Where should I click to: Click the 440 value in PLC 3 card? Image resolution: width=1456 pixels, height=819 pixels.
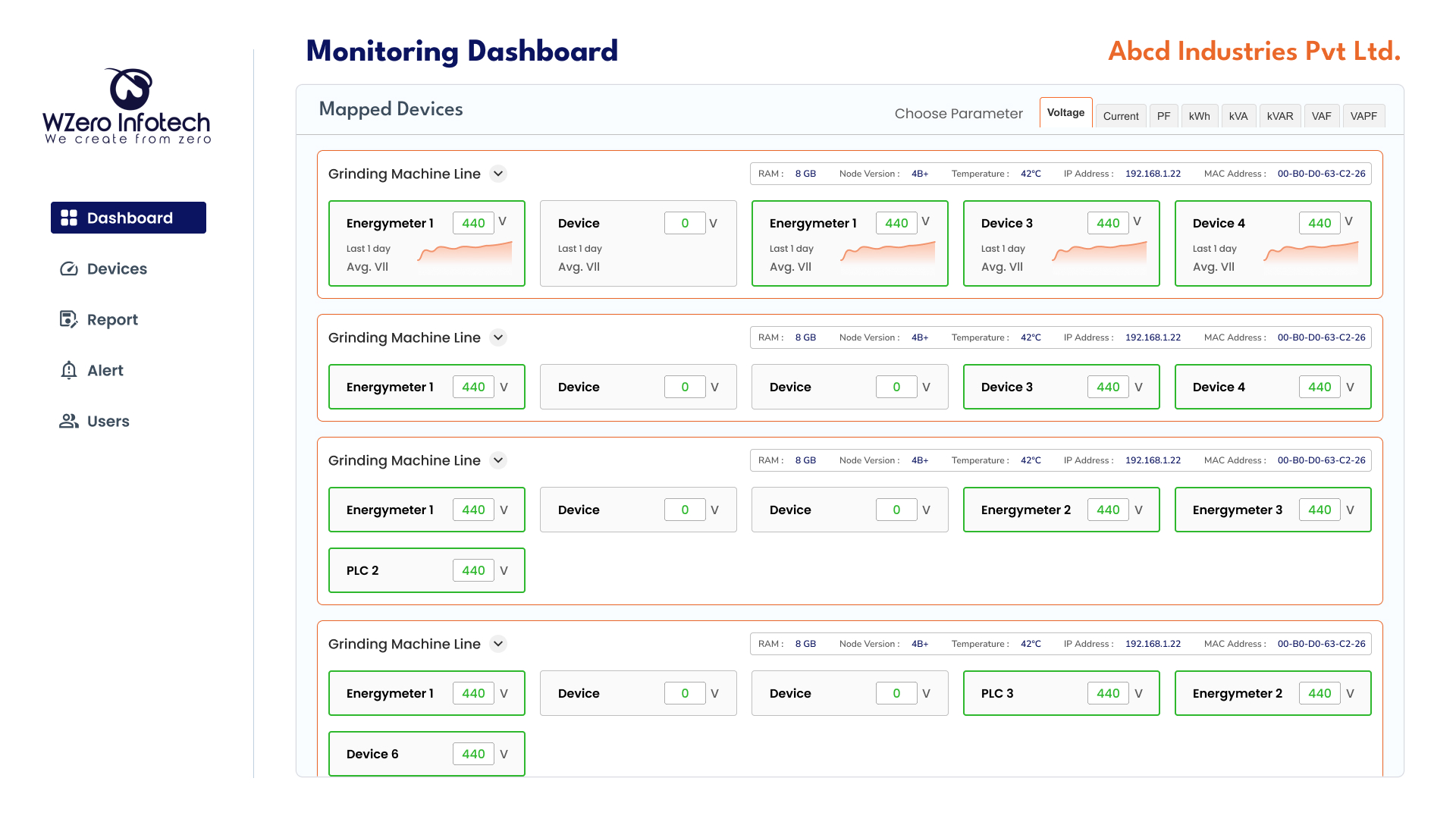pyautogui.click(x=1108, y=693)
